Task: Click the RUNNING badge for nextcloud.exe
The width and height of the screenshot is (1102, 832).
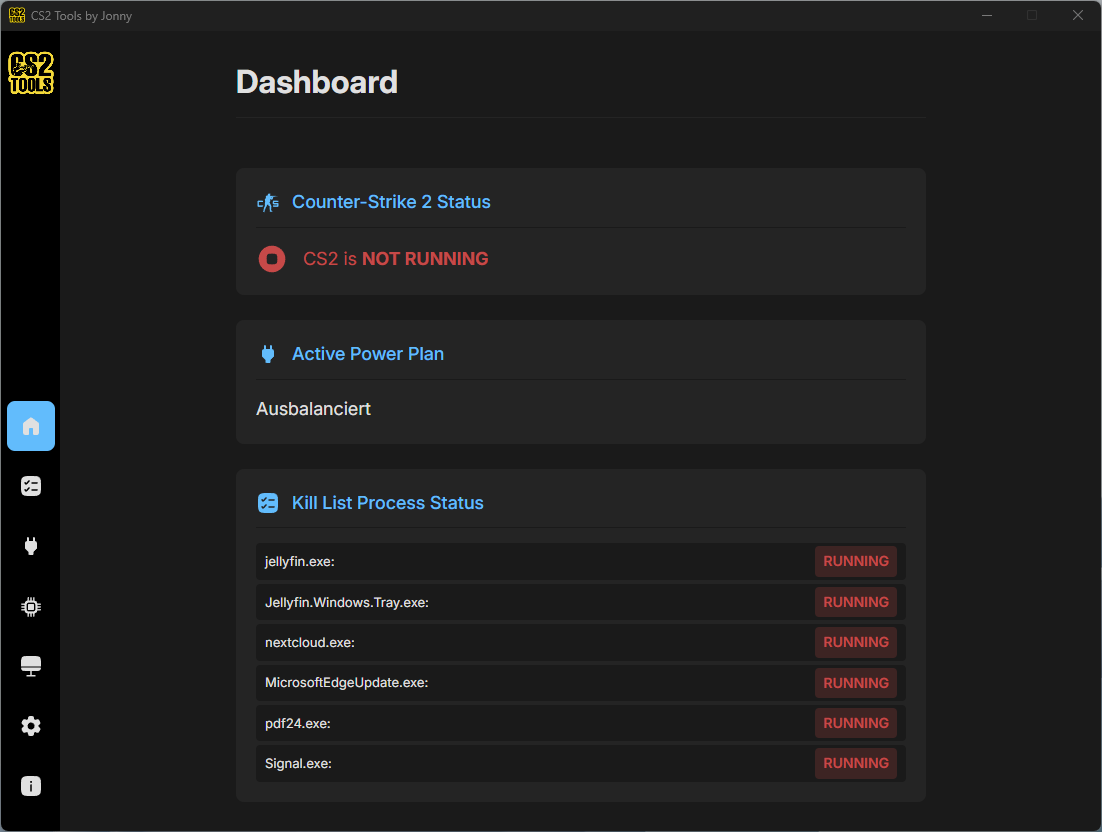Action: (x=855, y=642)
